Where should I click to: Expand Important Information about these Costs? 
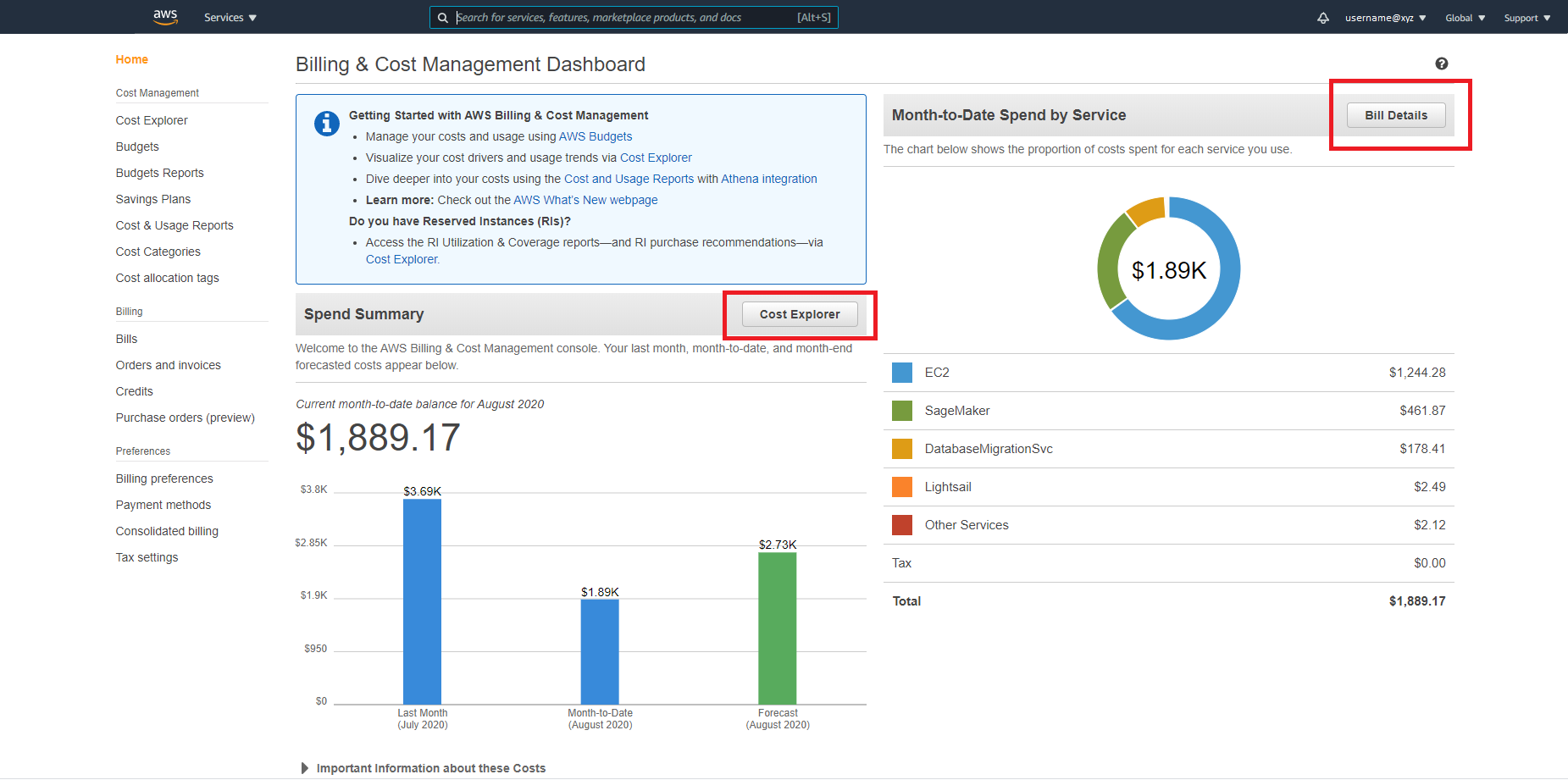point(424,768)
